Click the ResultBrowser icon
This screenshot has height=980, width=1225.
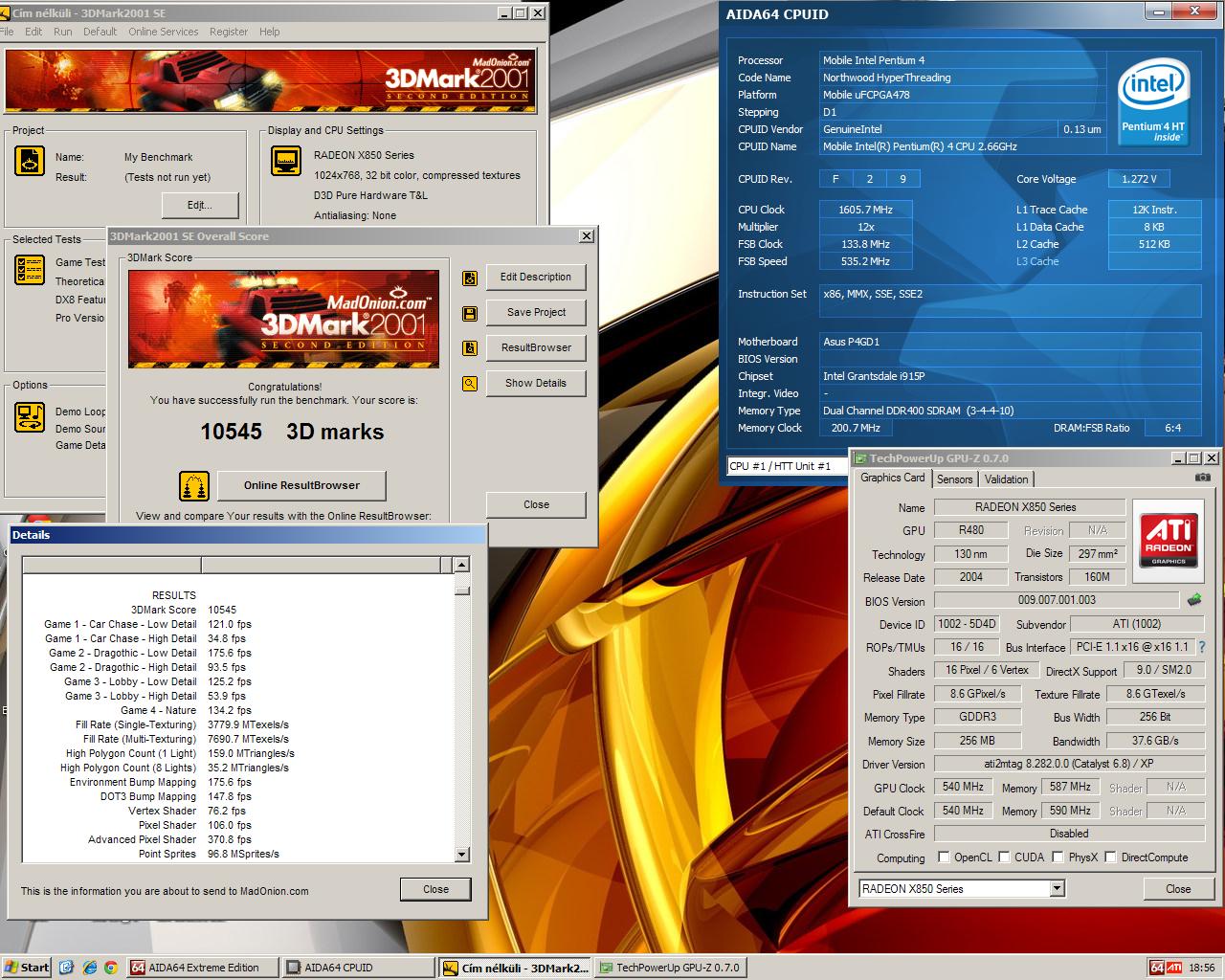tap(470, 348)
